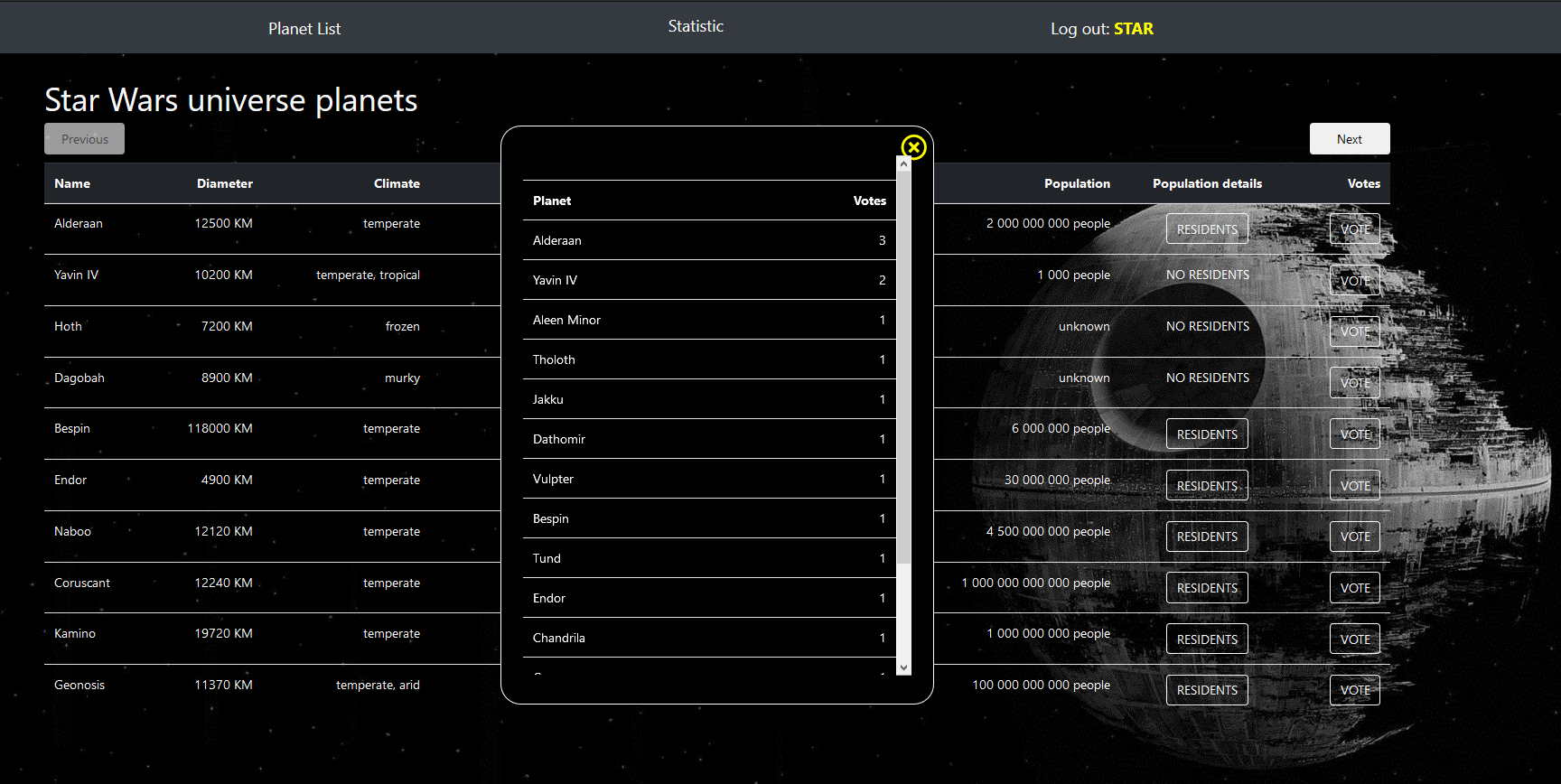Select the main table Votes header
The height and width of the screenshot is (784, 1561).
click(x=1363, y=183)
